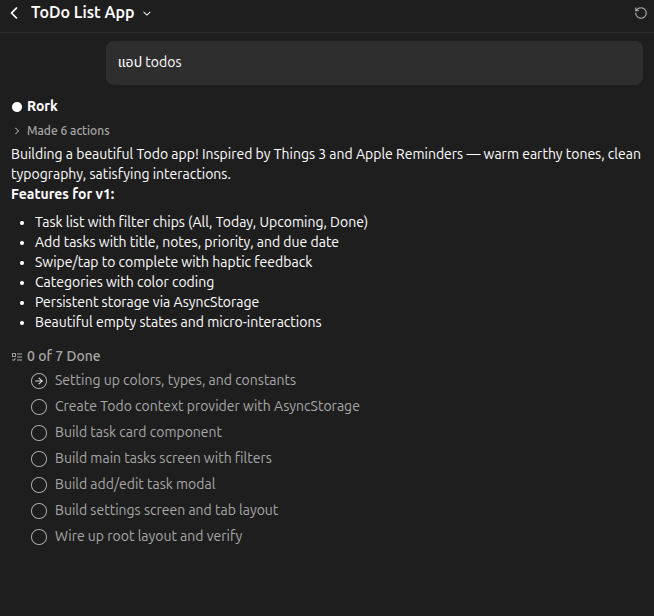
Task: Click 'Features for v1:' heading
Action: (63, 194)
